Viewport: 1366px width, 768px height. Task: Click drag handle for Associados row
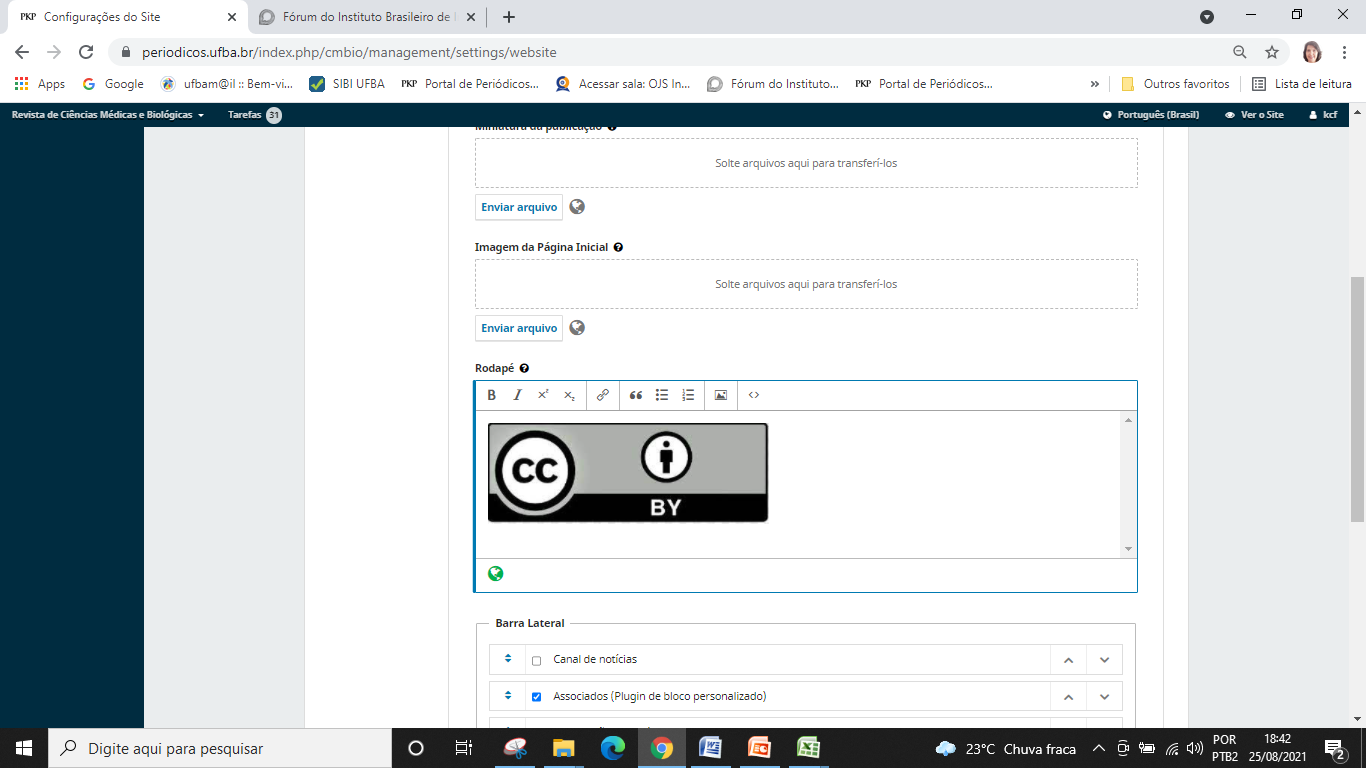tap(508, 696)
